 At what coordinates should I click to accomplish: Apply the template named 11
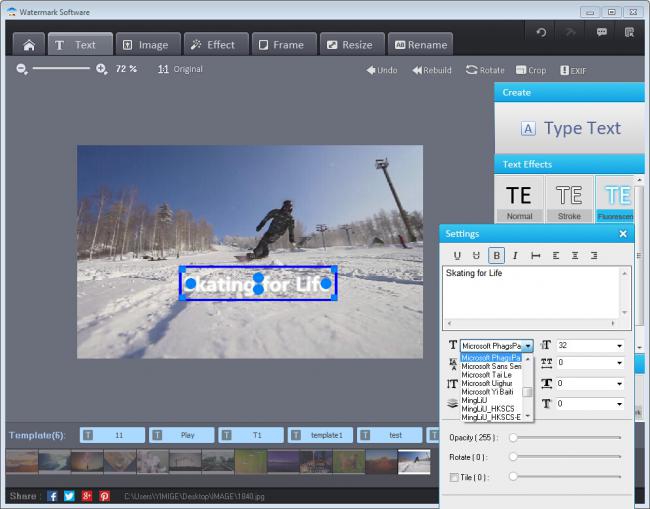(x=112, y=435)
